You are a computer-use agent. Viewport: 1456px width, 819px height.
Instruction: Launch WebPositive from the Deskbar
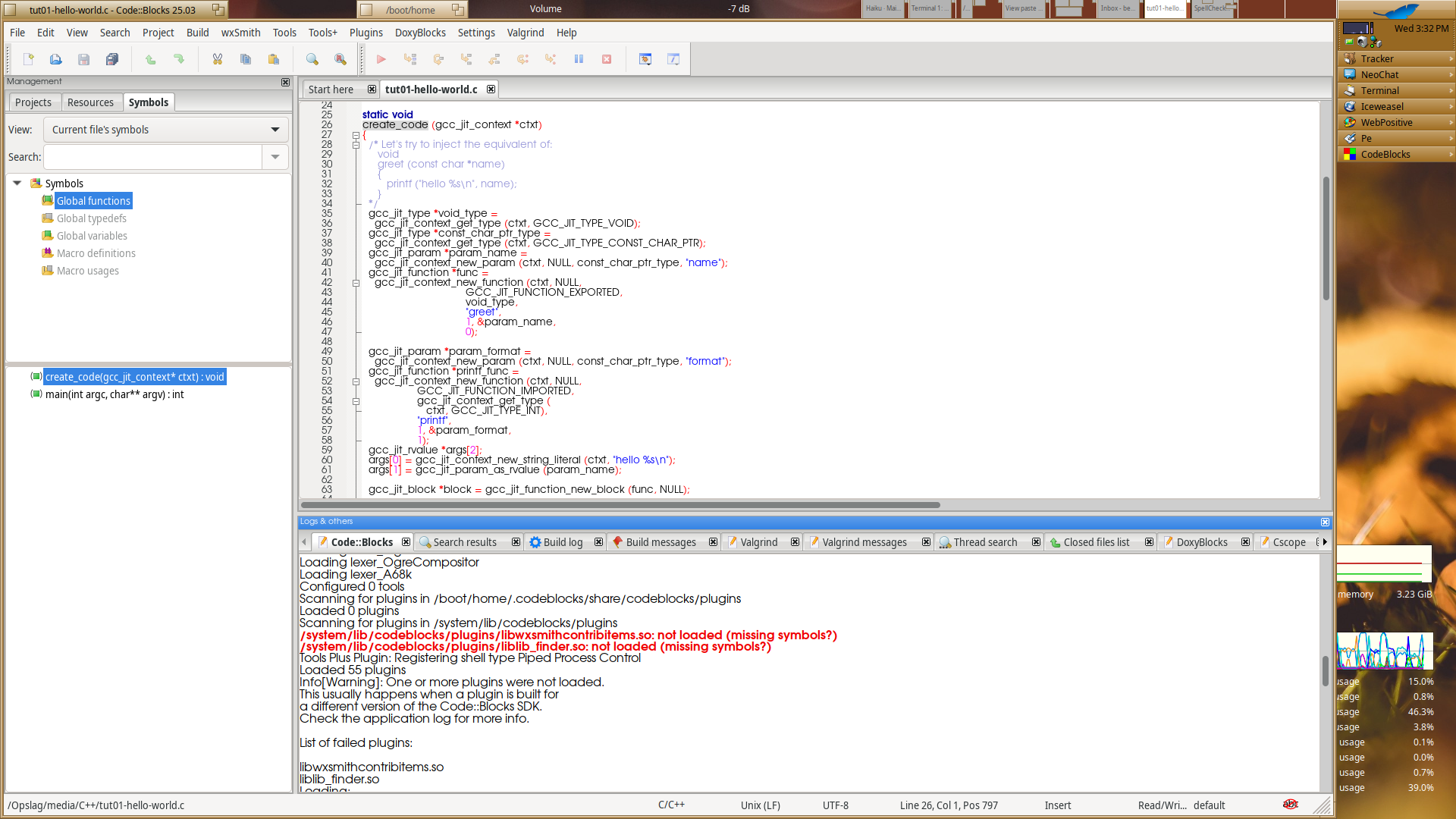(1386, 122)
